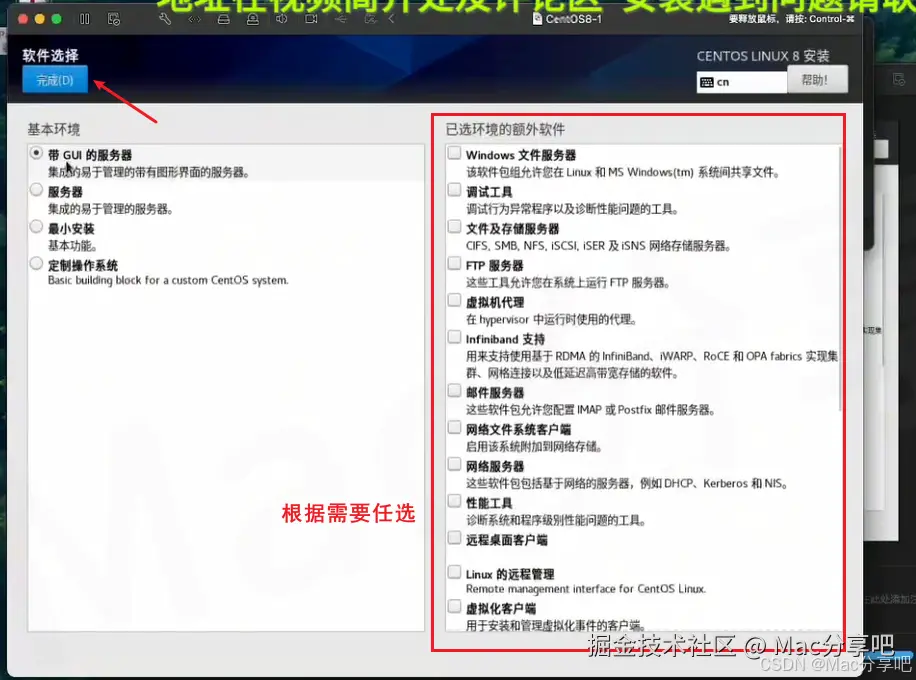Enable the Windows 文件服务器 checkbox
The height and width of the screenshot is (680, 916).
coord(453,152)
